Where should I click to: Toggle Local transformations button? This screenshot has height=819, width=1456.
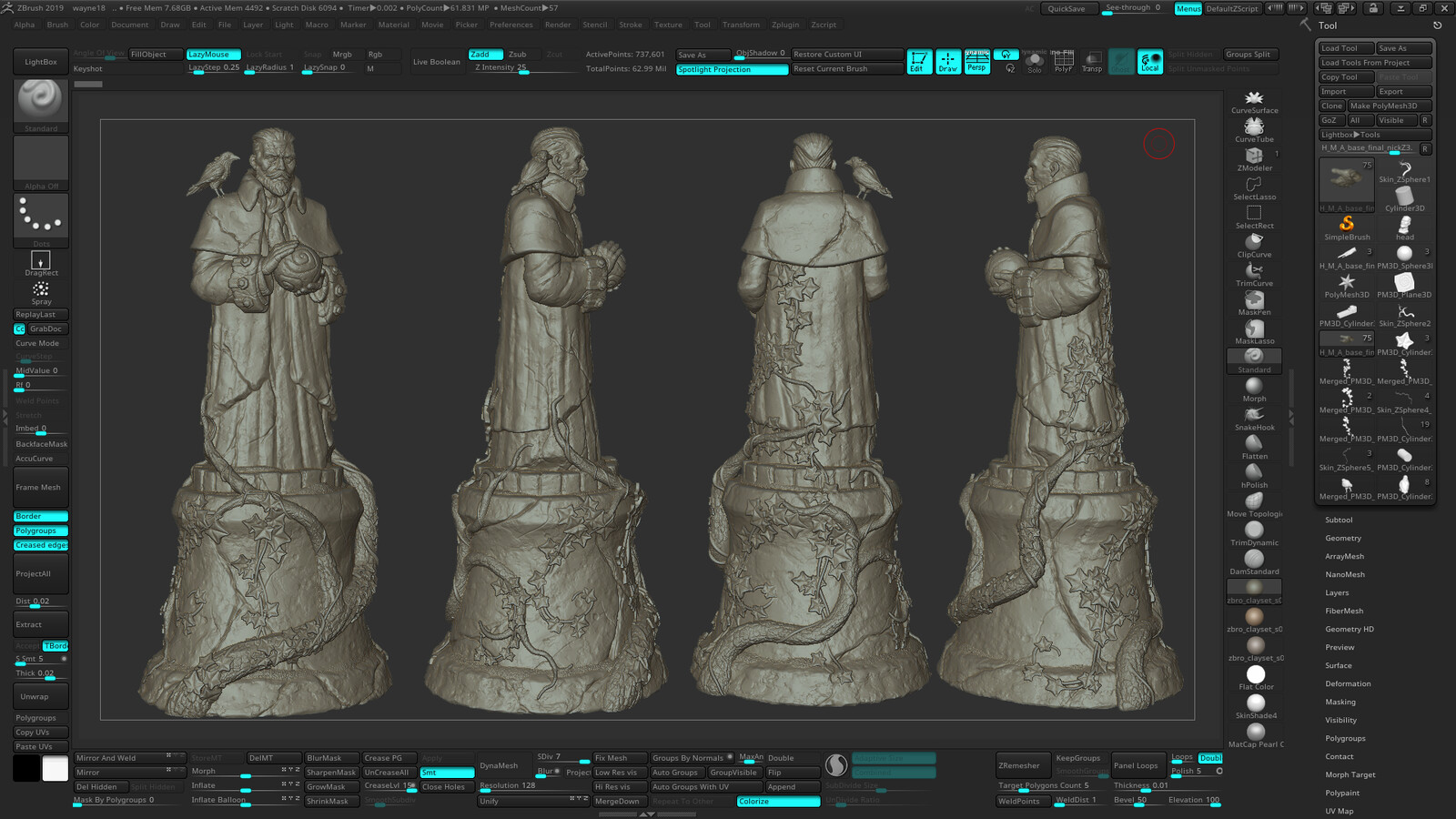[1150, 62]
